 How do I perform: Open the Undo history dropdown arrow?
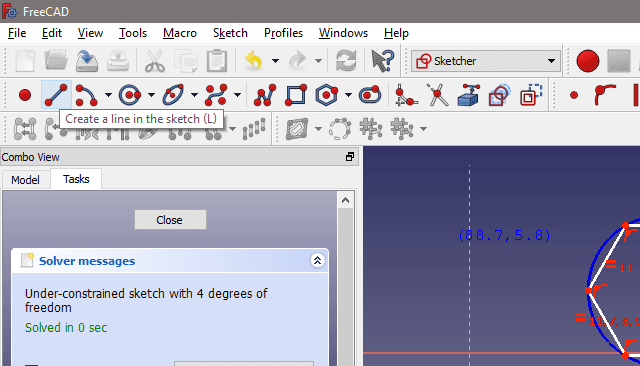pos(276,61)
